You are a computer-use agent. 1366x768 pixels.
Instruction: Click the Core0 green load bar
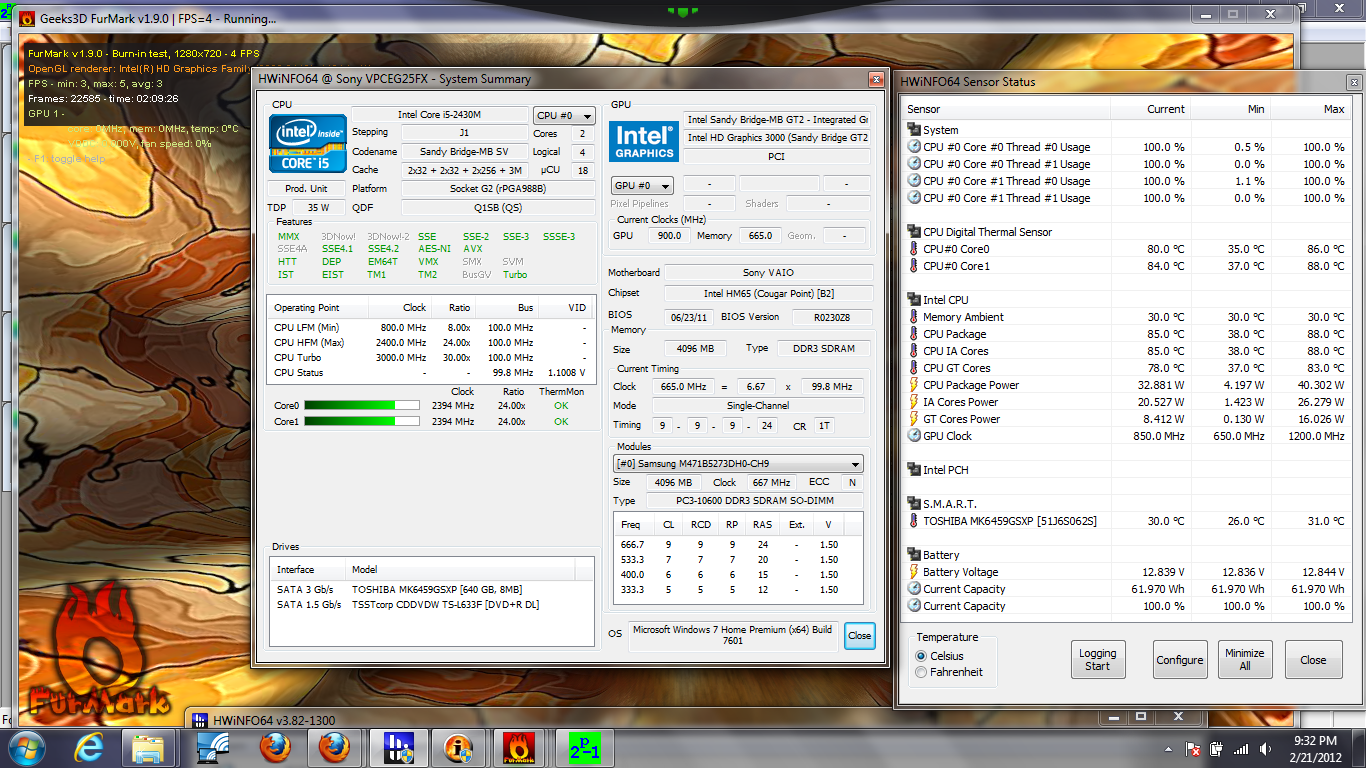(x=363, y=406)
